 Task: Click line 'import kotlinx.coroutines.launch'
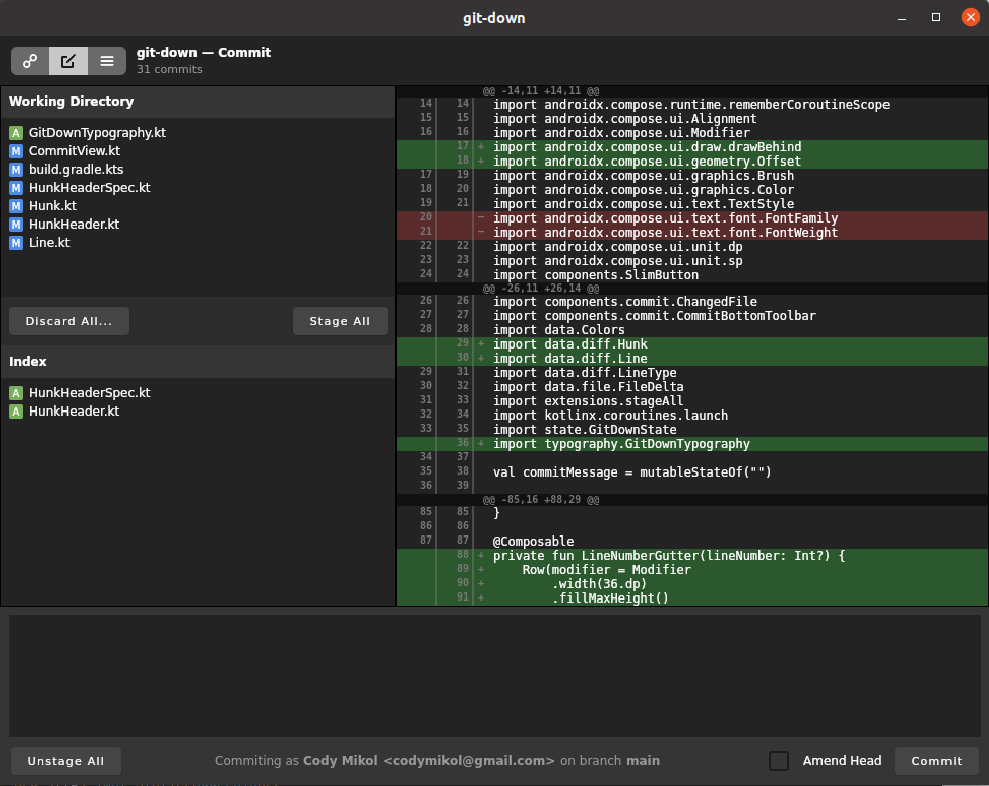click(692, 416)
